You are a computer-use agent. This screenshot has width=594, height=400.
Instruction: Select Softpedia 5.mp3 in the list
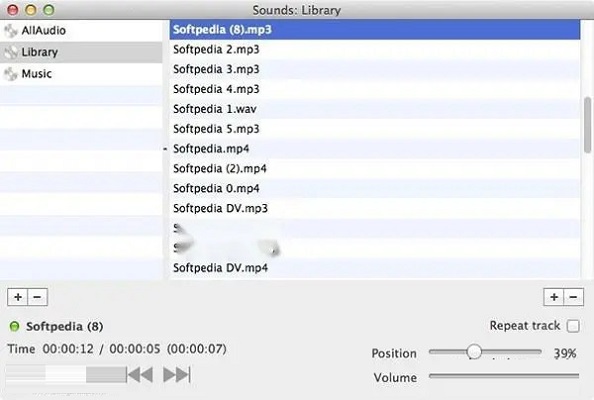(x=375, y=129)
